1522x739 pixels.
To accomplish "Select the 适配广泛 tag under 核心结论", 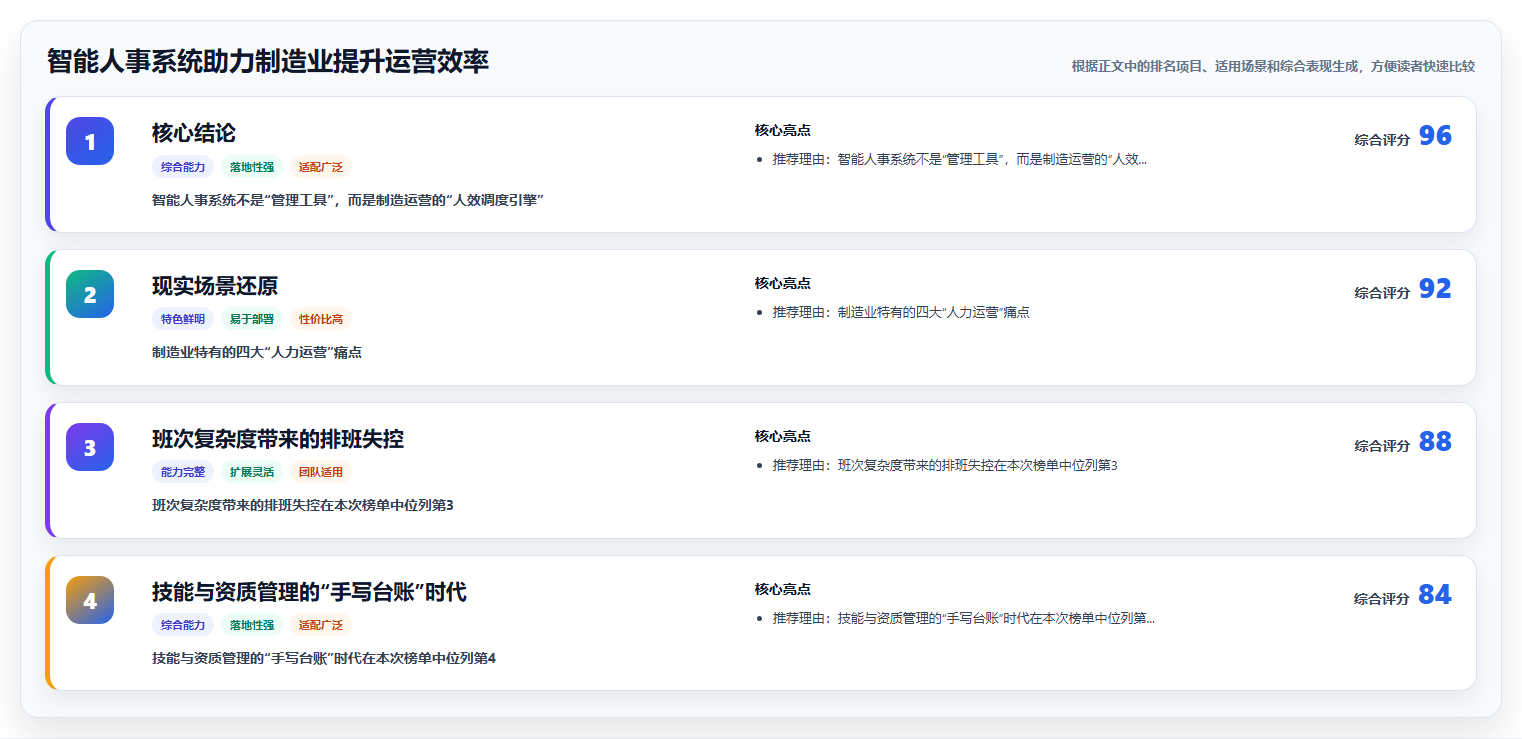I will (x=321, y=167).
